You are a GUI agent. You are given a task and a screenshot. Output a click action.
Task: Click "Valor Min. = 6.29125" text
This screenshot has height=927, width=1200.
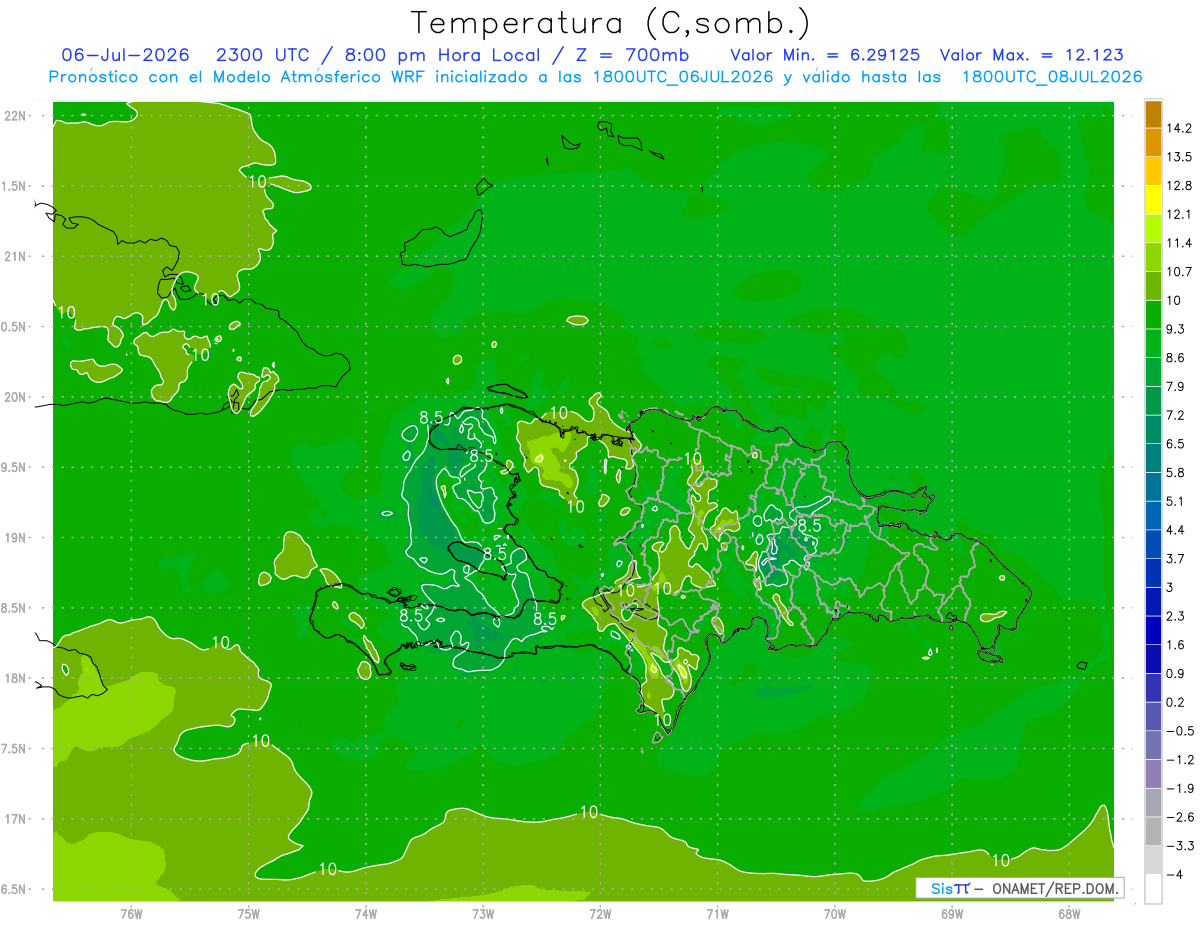(x=826, y=55)
